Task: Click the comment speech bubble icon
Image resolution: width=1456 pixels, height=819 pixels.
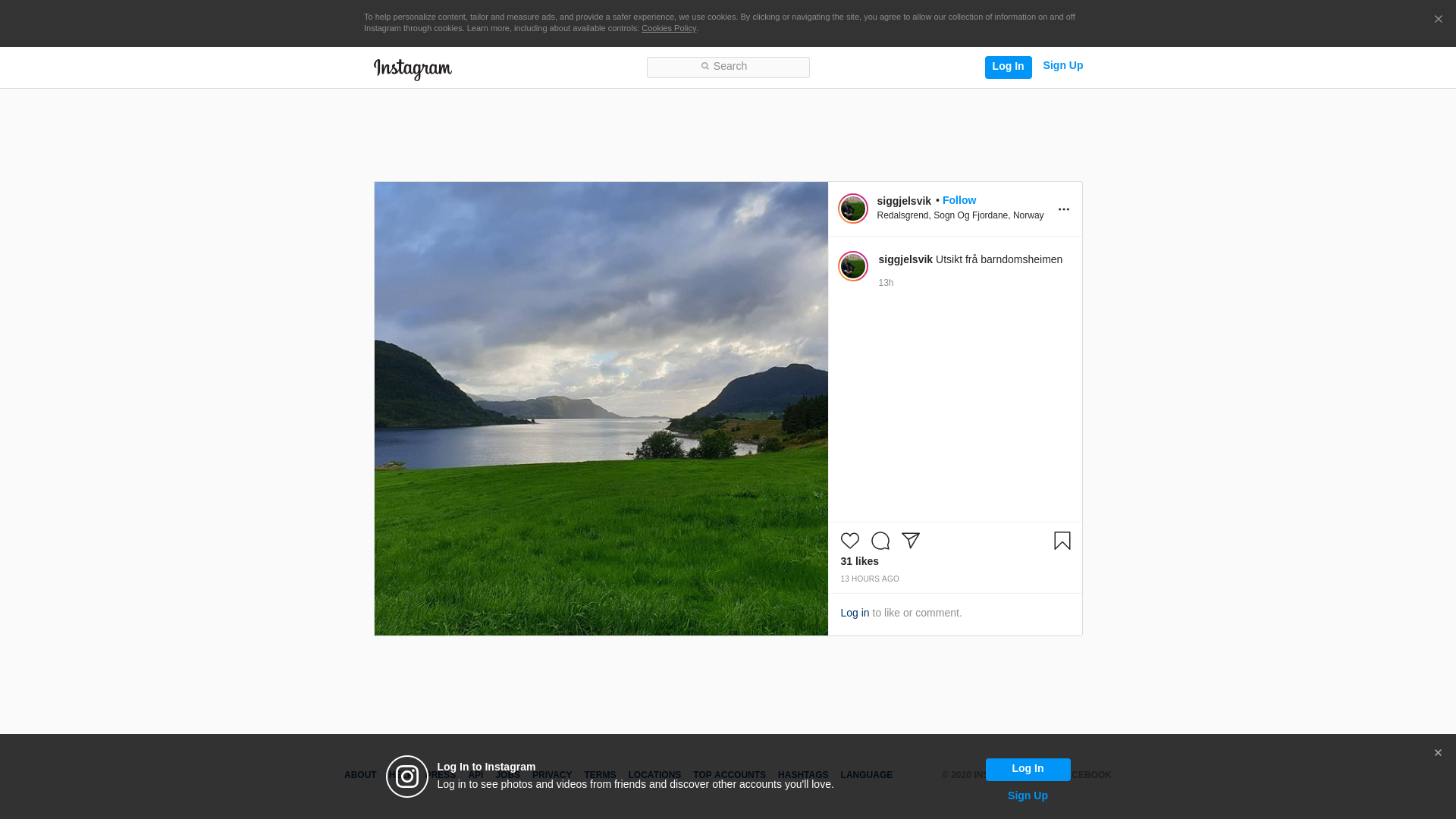Action: [x=880, y=541]
